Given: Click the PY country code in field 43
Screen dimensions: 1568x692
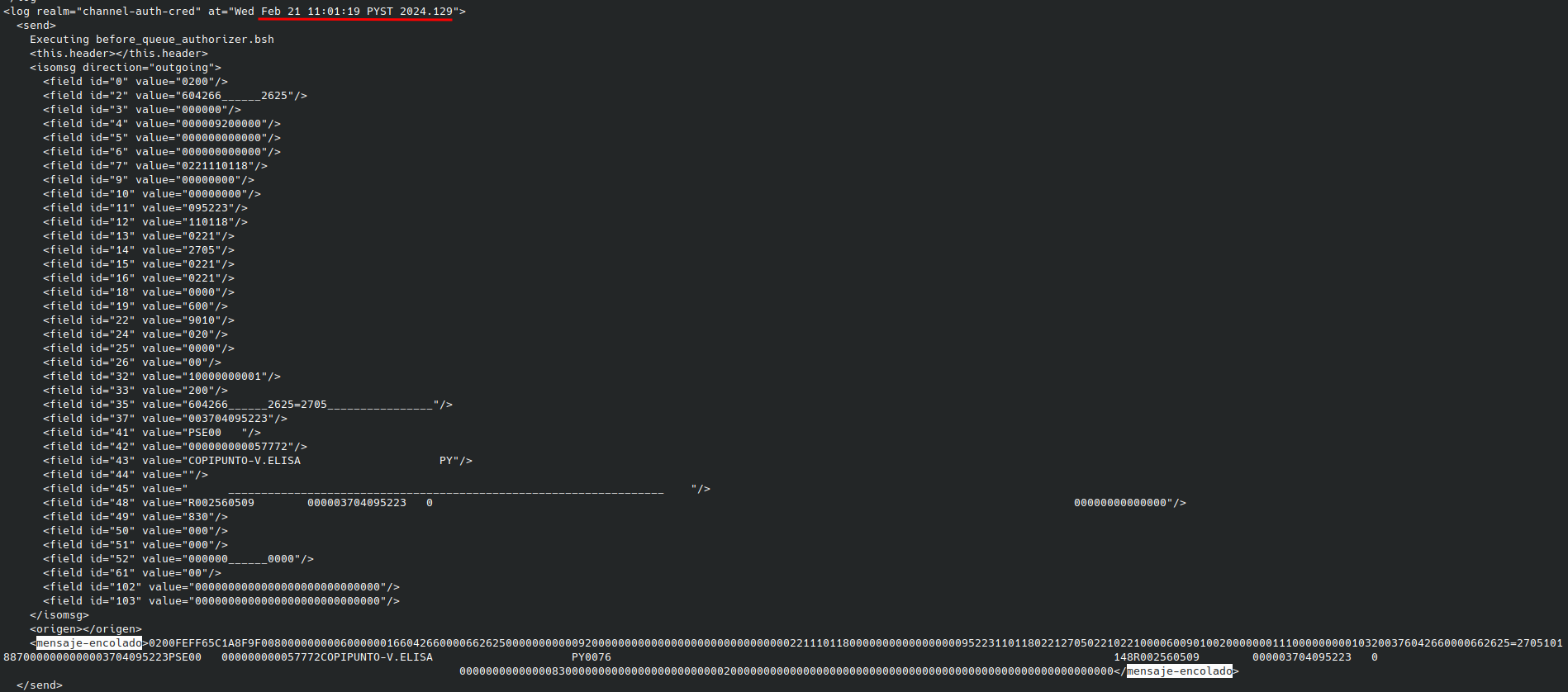Looking at the screenshot, I should (x=446, y=461).
